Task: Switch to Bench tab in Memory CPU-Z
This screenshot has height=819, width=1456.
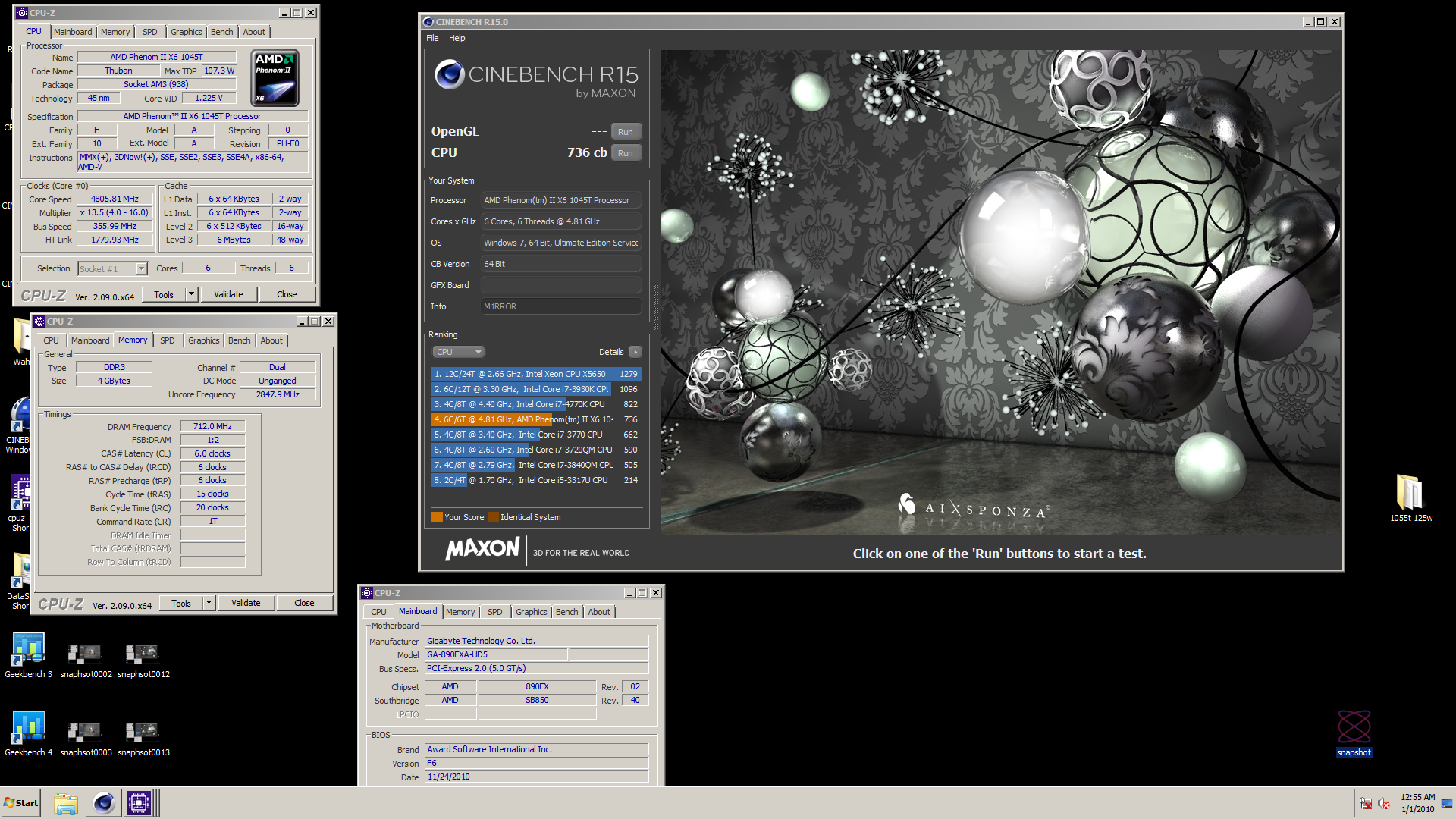Action: coord(239,340)
